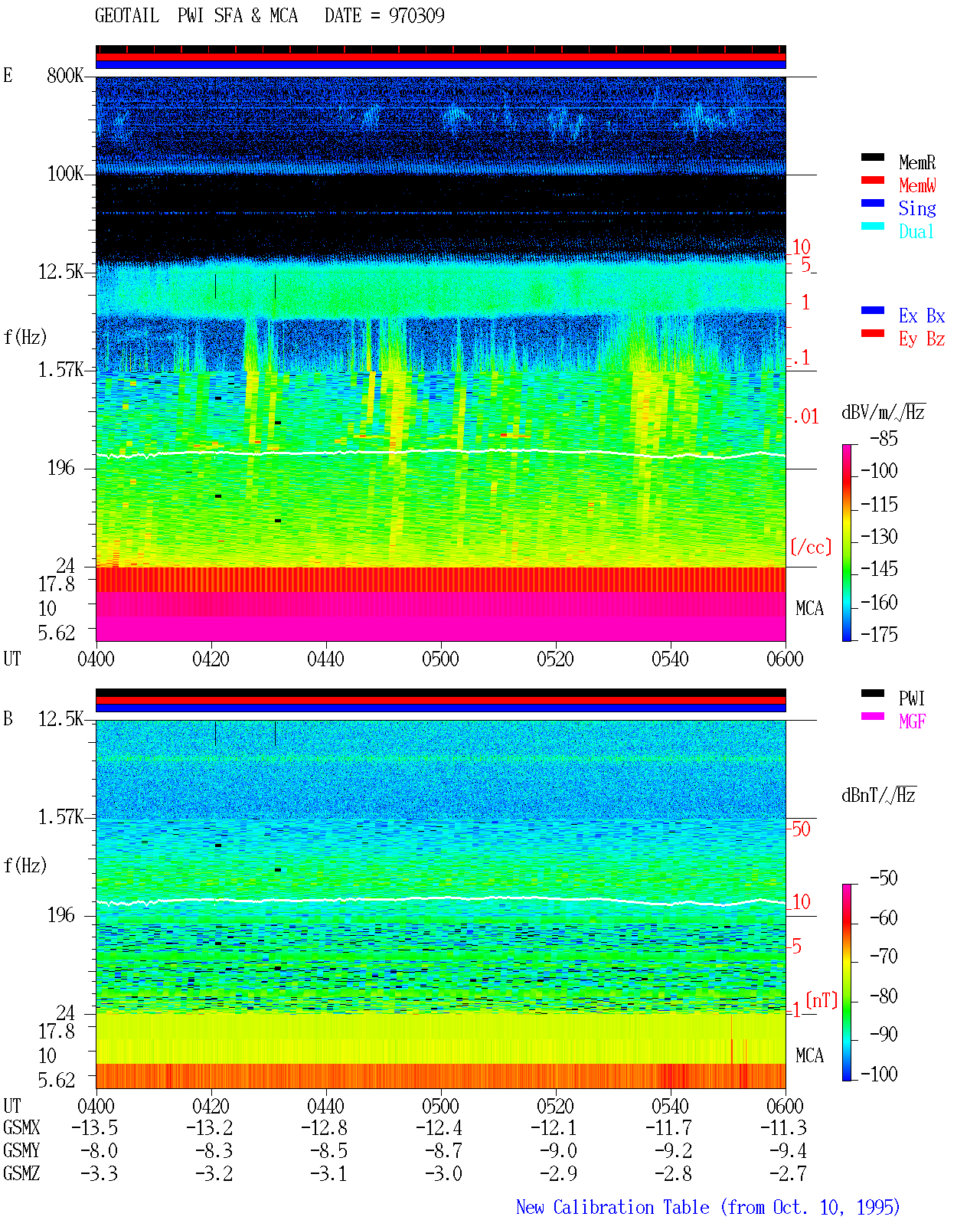Click the "New Calibration Table" note
The image size is (980, 1220).
[708, 1208]
